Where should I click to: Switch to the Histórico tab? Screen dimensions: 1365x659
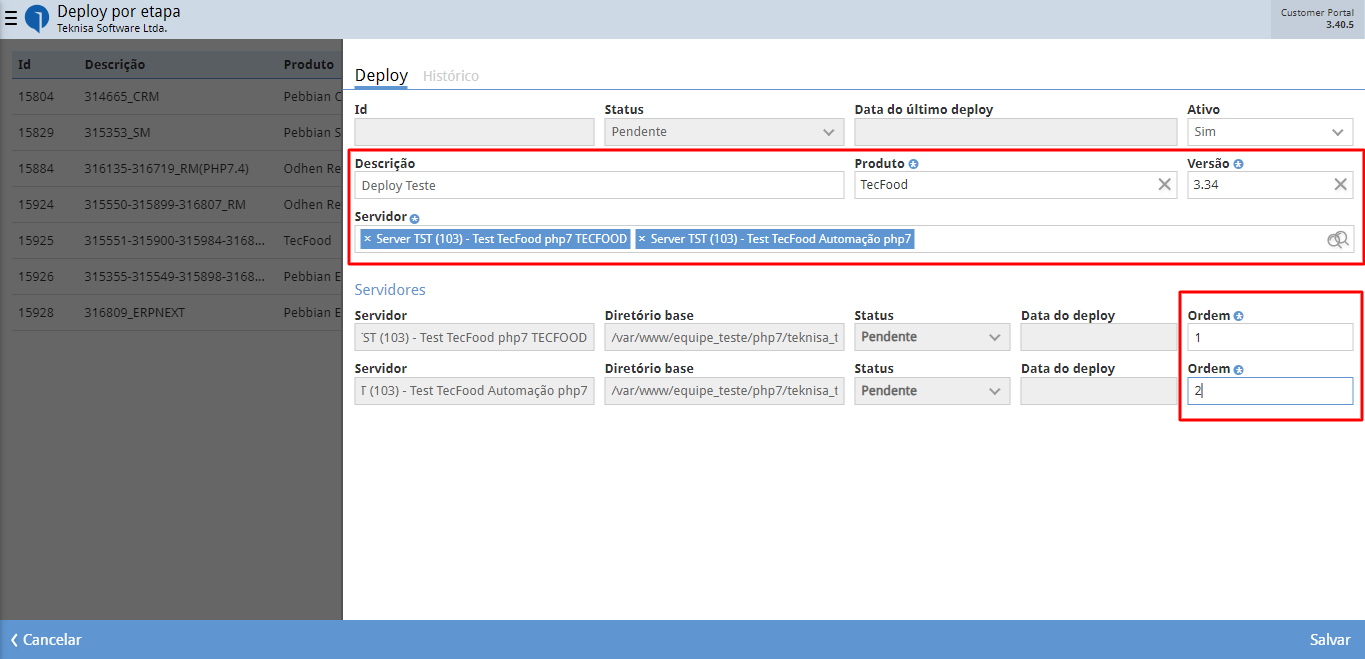[451, 76]
